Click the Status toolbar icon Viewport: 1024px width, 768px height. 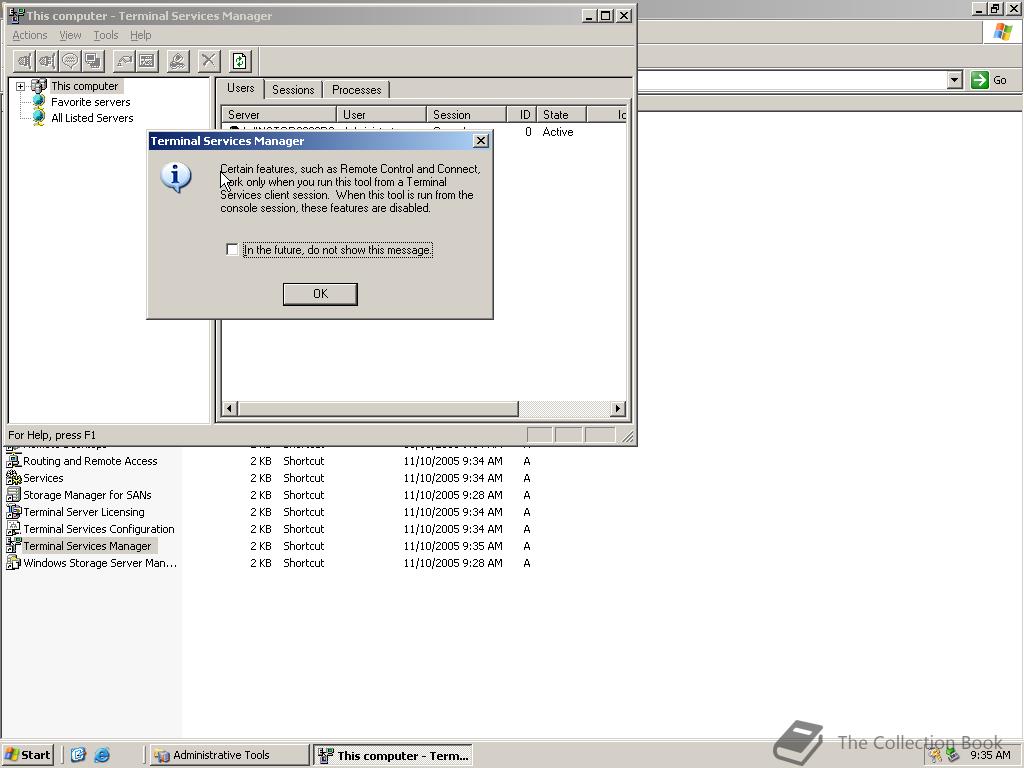point(147,61)
